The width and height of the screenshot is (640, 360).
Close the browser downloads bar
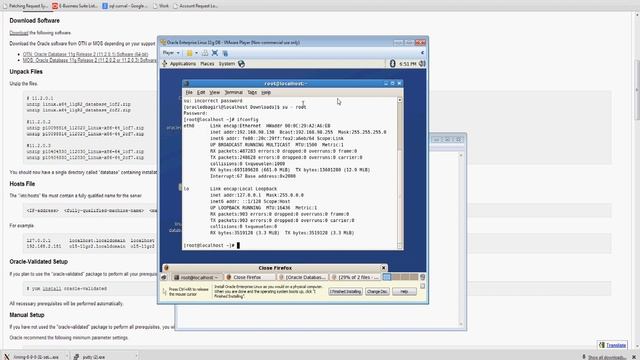point(634,357)
